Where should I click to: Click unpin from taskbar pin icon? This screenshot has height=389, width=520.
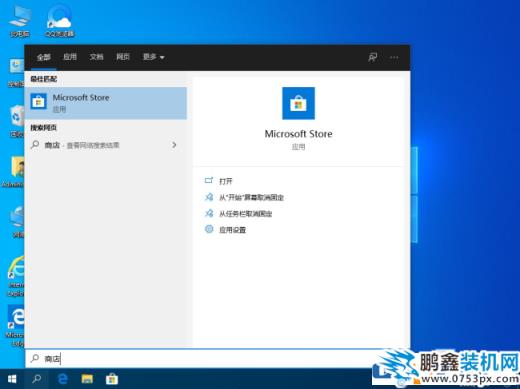209,213
